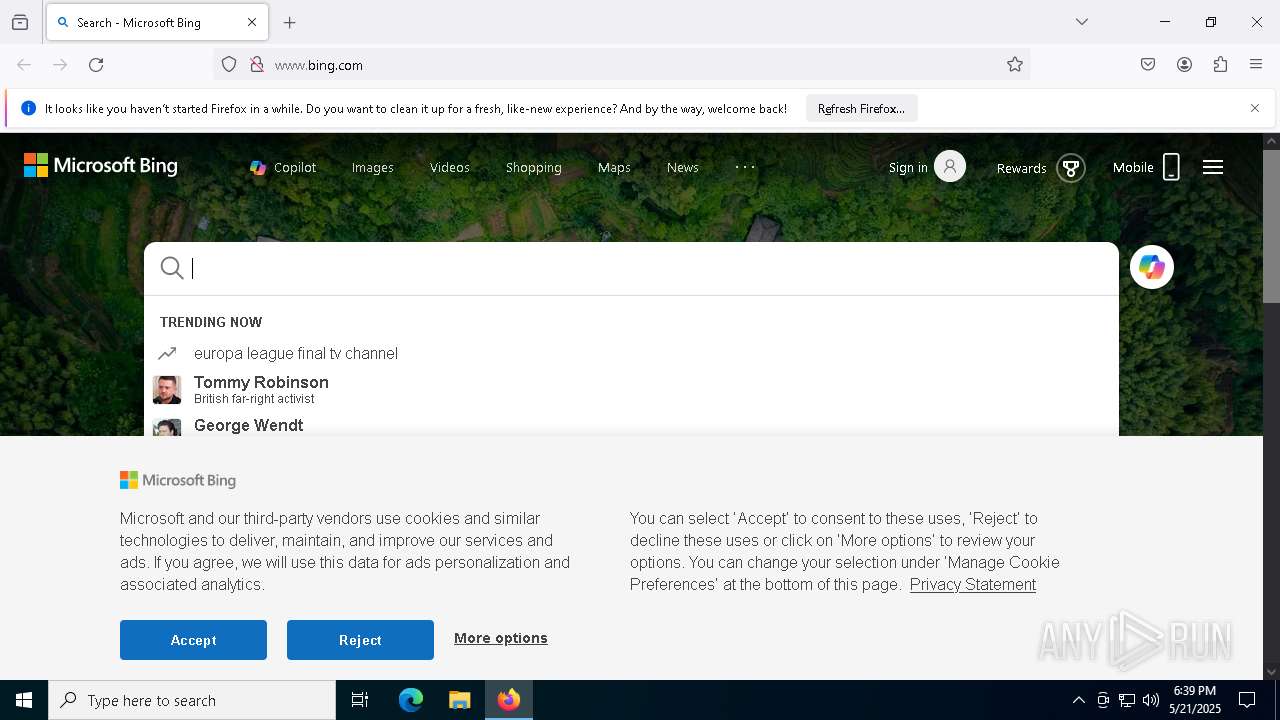1280x720 pixels.
Task: Open the Firefox account icon
Action: 1184,65
